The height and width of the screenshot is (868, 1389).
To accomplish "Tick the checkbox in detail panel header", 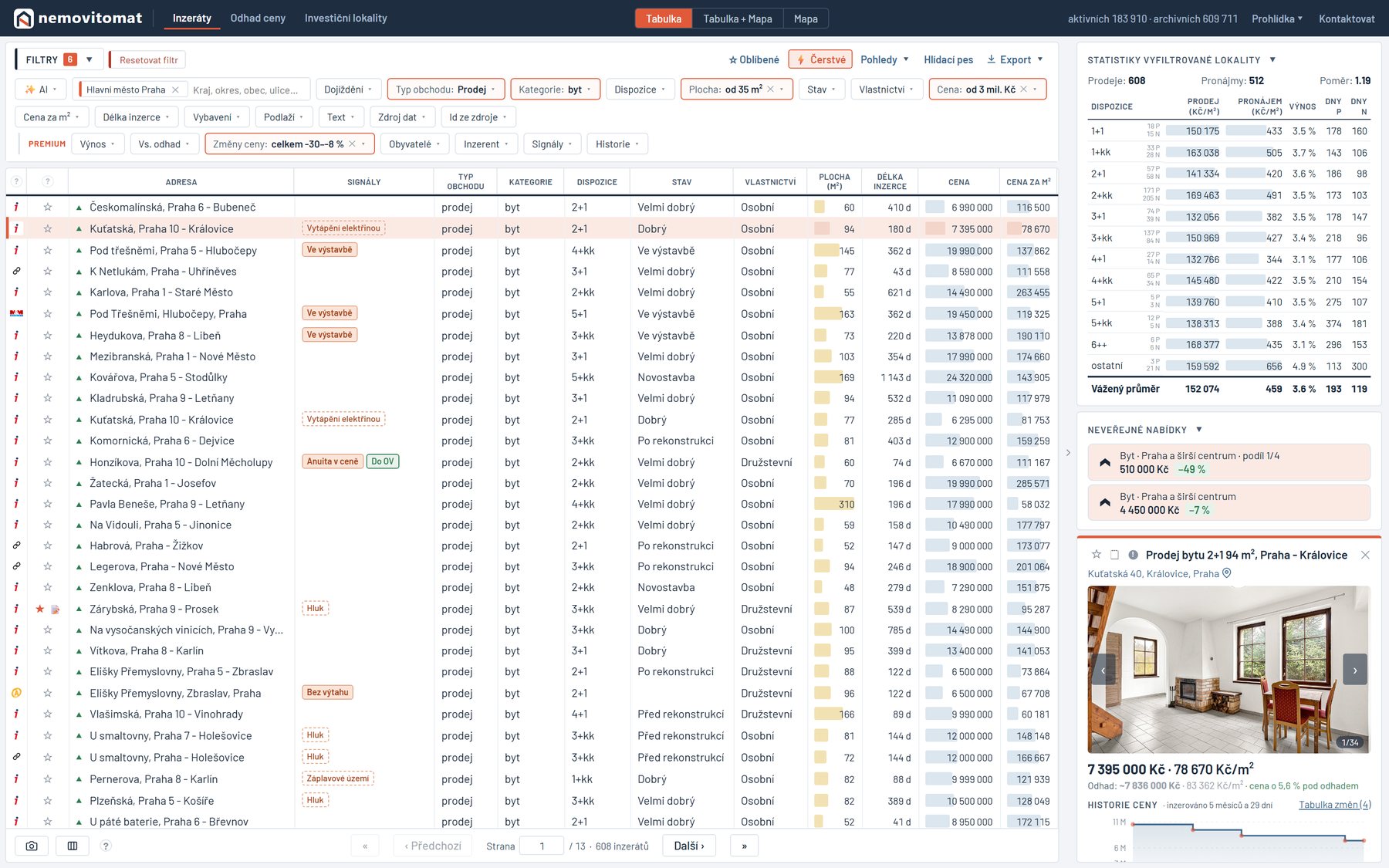I will [x=1114, y=555].
